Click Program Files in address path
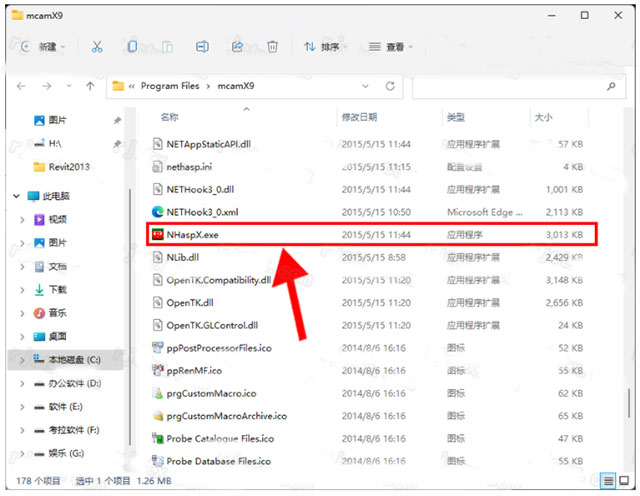 point(170,86)
